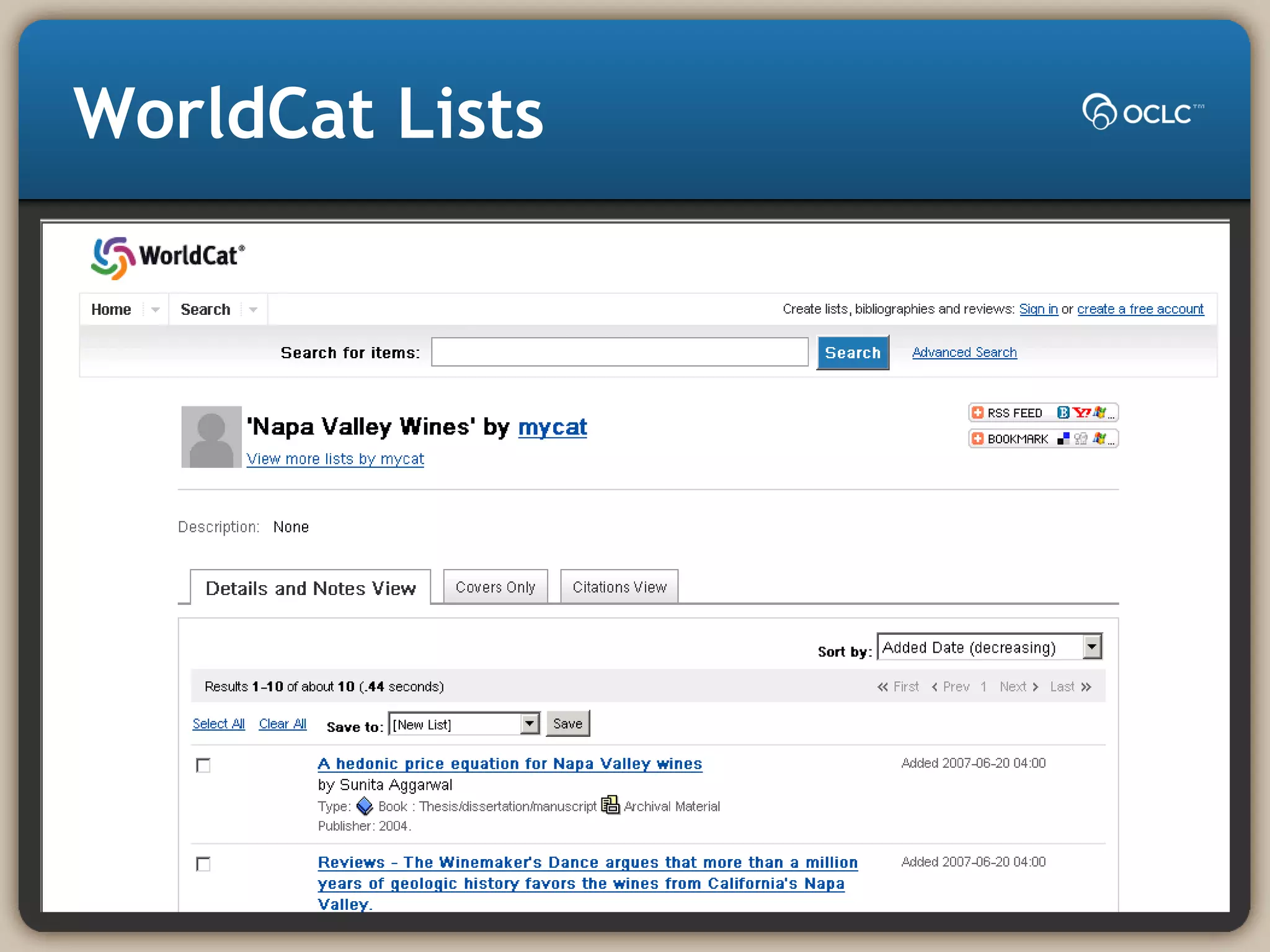
Task: Click the Bloglines icon in RSS FEED bar
Action: [x=1063, y=413]
